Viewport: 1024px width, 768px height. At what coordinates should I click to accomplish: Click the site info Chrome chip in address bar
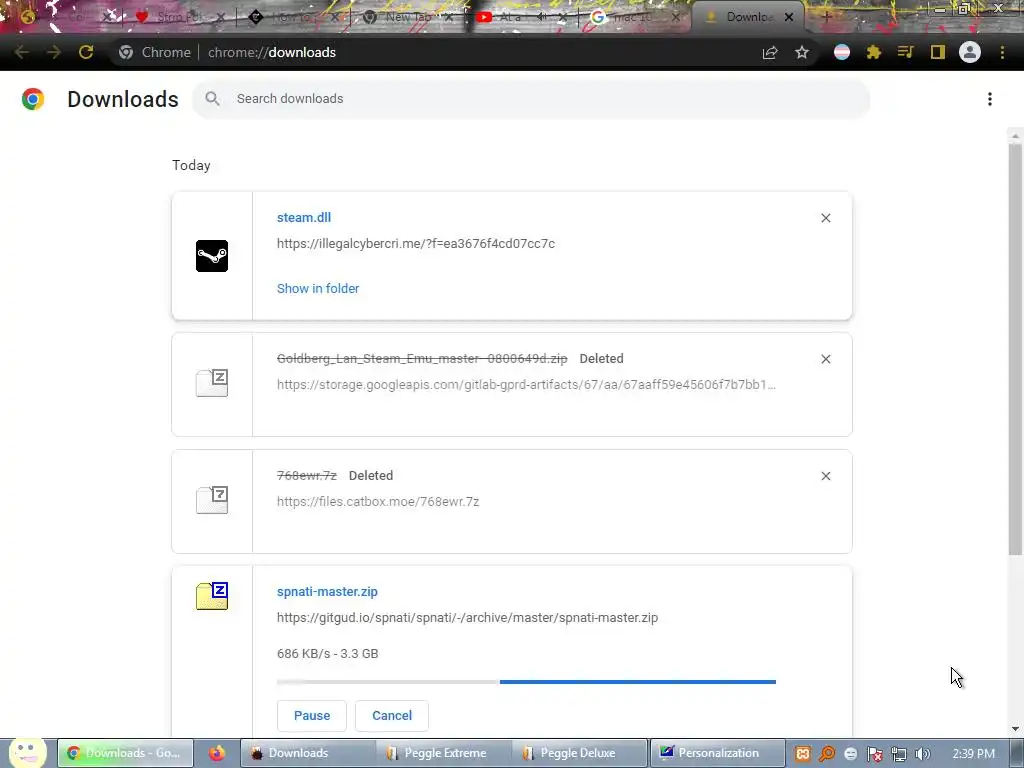pos(156,52)
